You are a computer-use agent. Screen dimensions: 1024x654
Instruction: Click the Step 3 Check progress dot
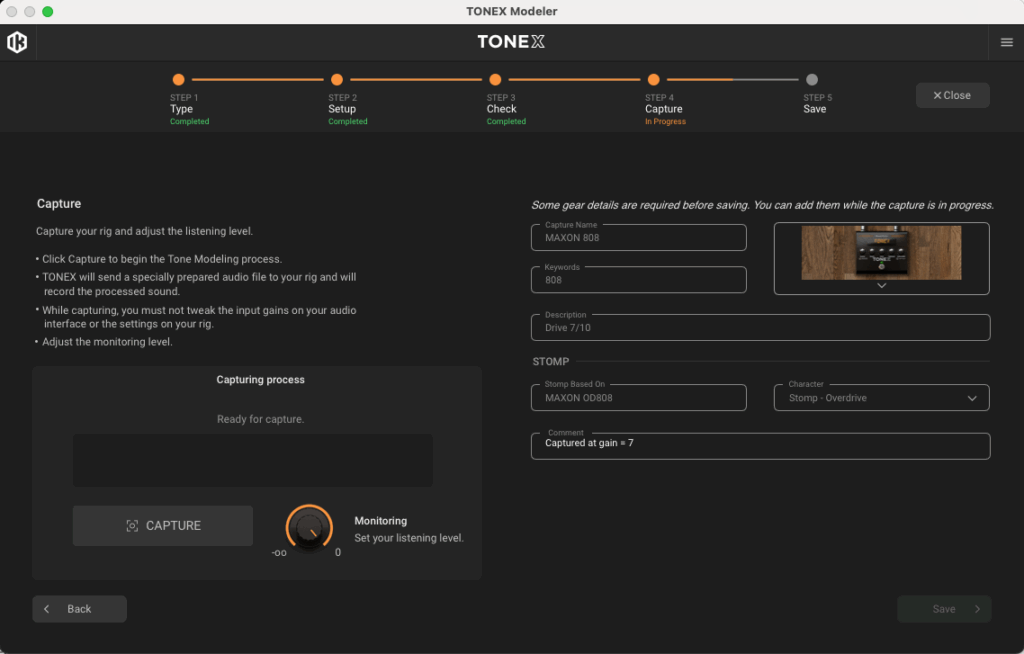495,80
